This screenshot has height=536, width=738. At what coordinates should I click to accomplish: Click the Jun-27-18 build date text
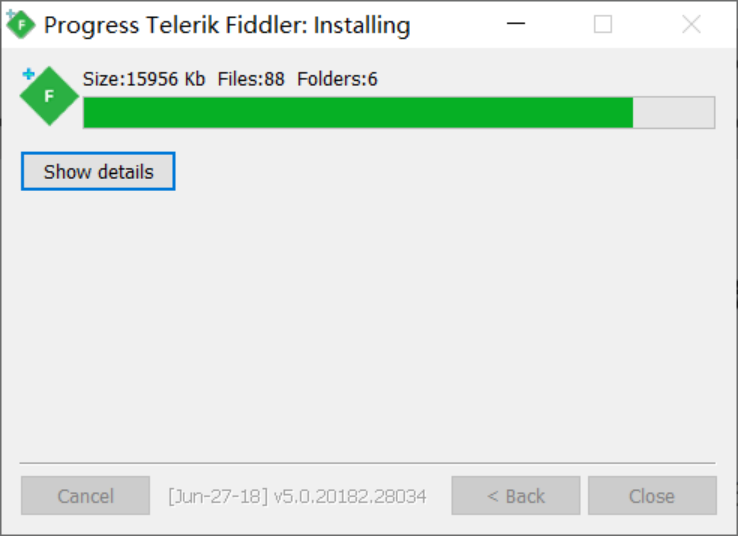click(x=218, y=496)
